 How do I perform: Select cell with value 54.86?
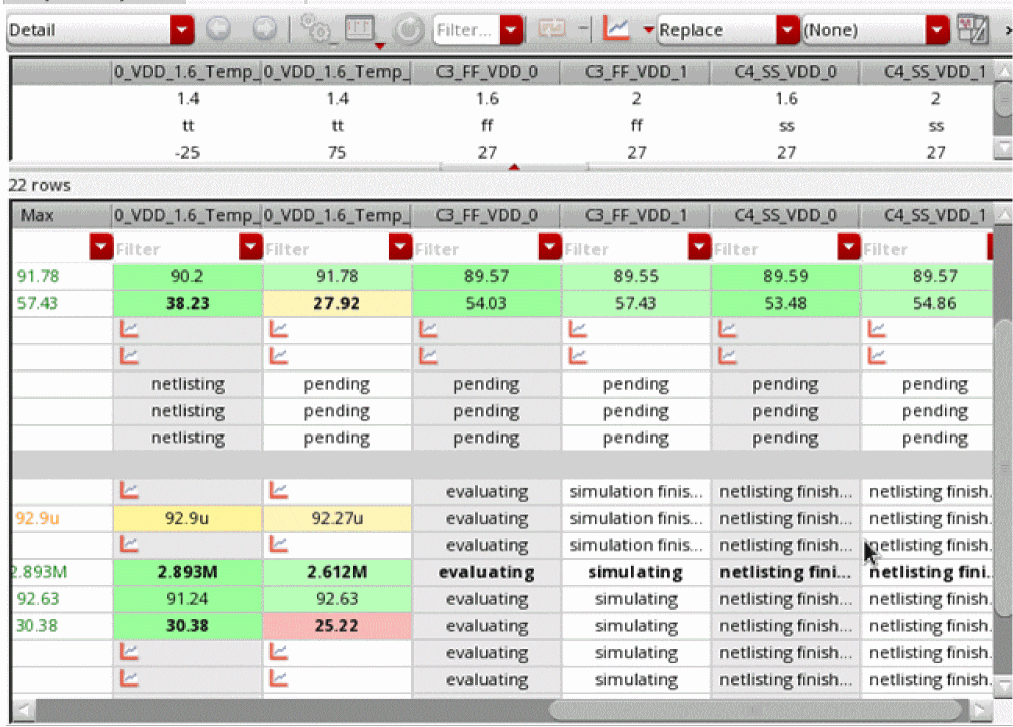(928, 304)
